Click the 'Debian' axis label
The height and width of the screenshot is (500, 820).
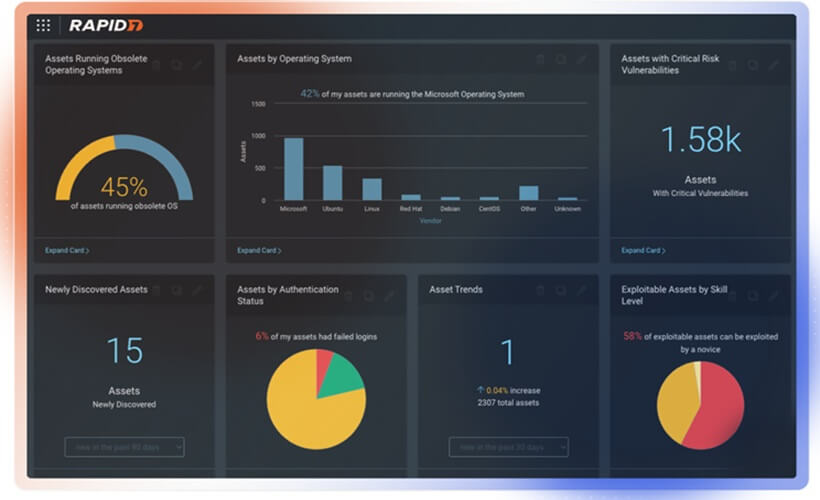[450, 209]
